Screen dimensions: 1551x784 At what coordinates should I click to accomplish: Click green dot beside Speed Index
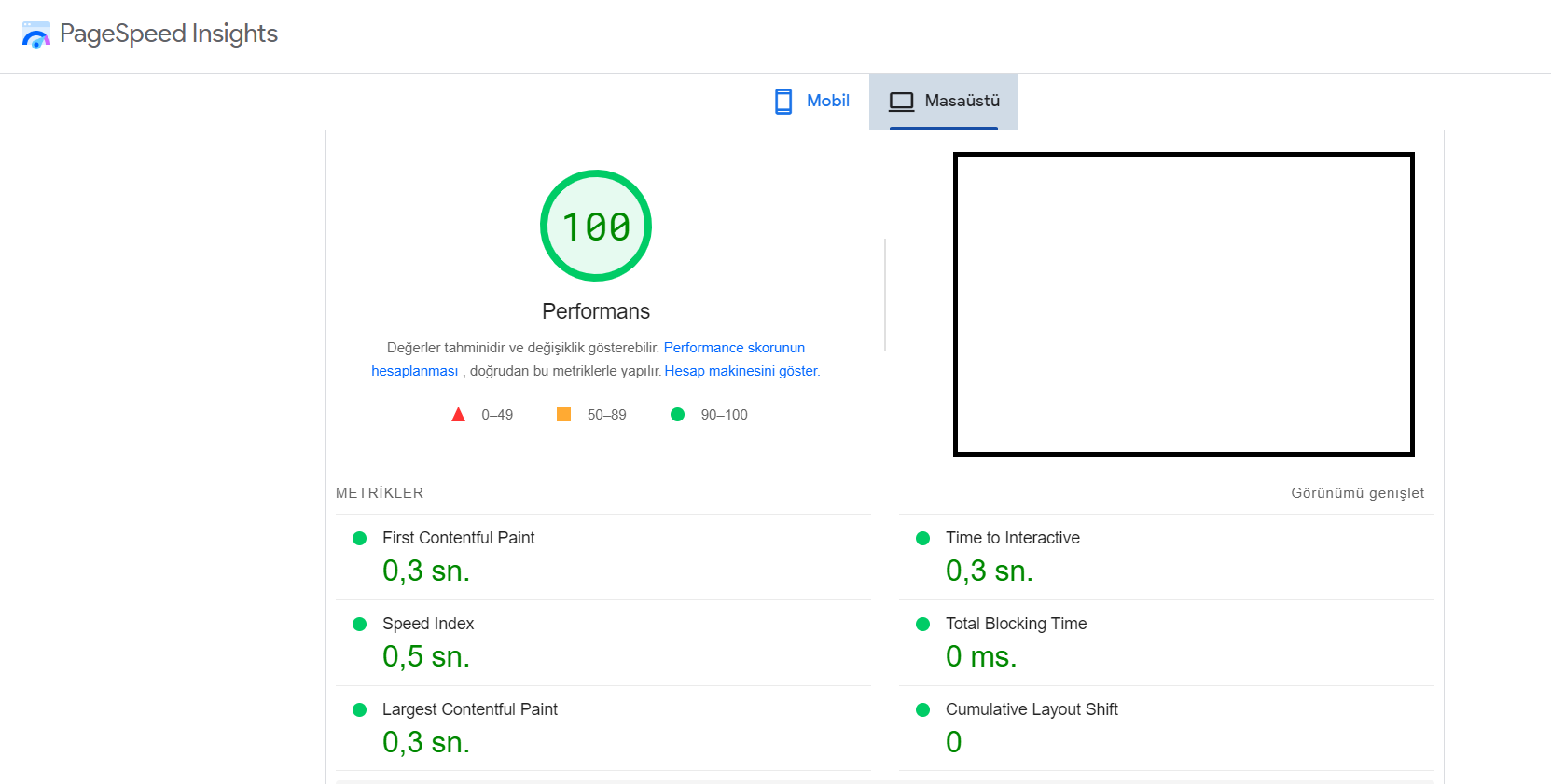click(359, 624)
